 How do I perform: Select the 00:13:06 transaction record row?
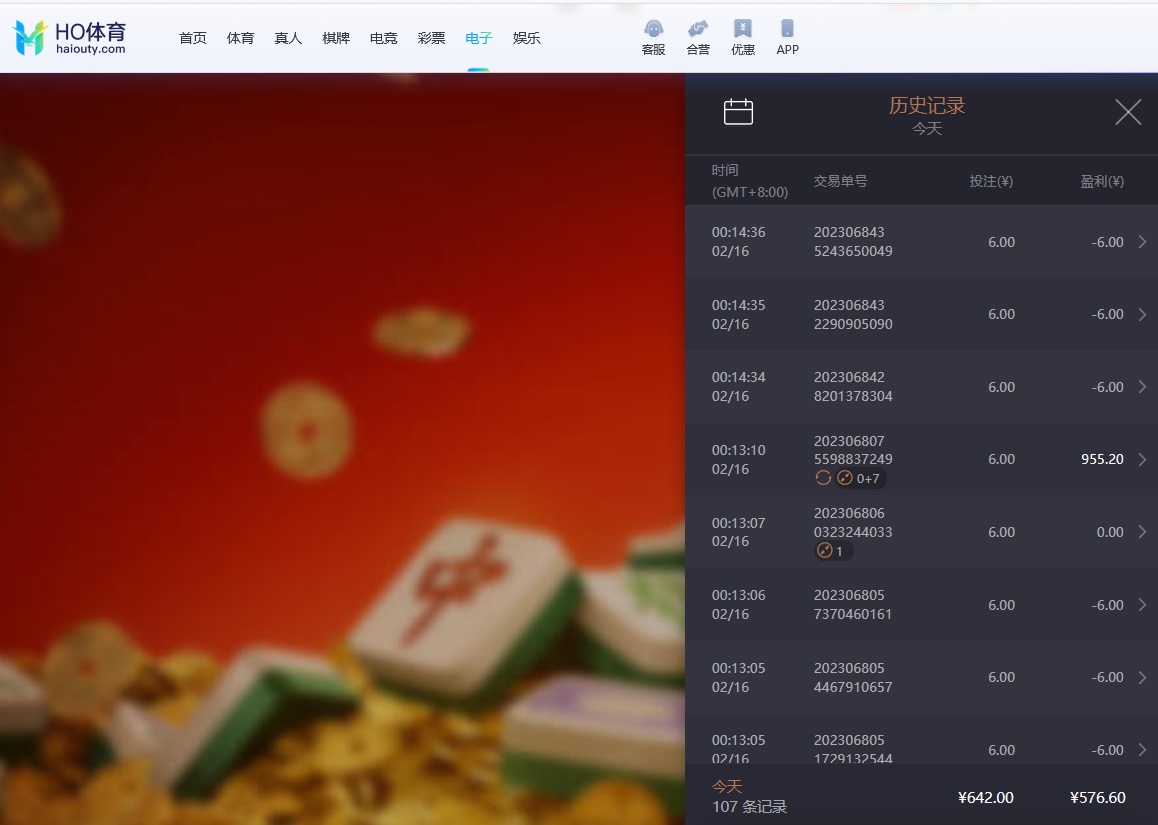[x=920, y=605]
